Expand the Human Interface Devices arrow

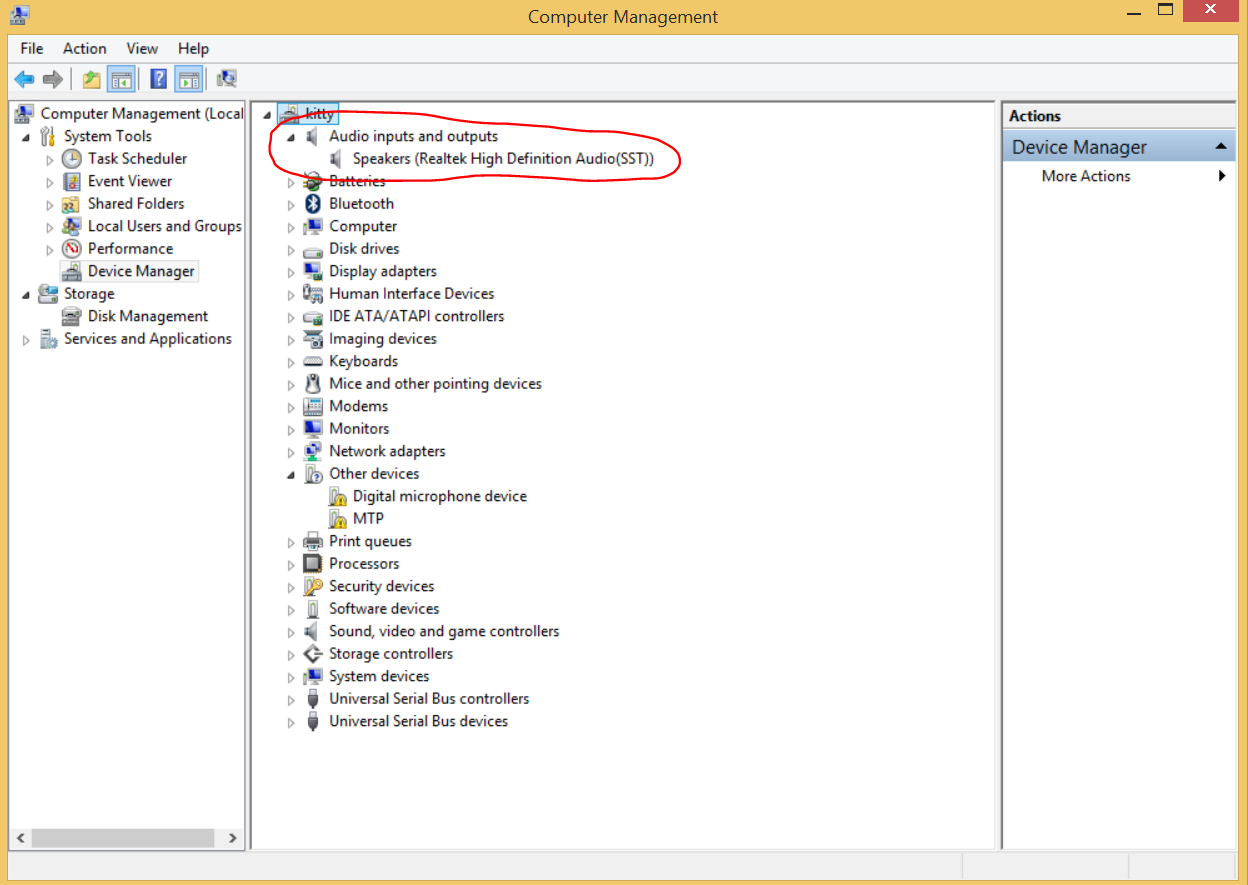[x=291, y=295]
